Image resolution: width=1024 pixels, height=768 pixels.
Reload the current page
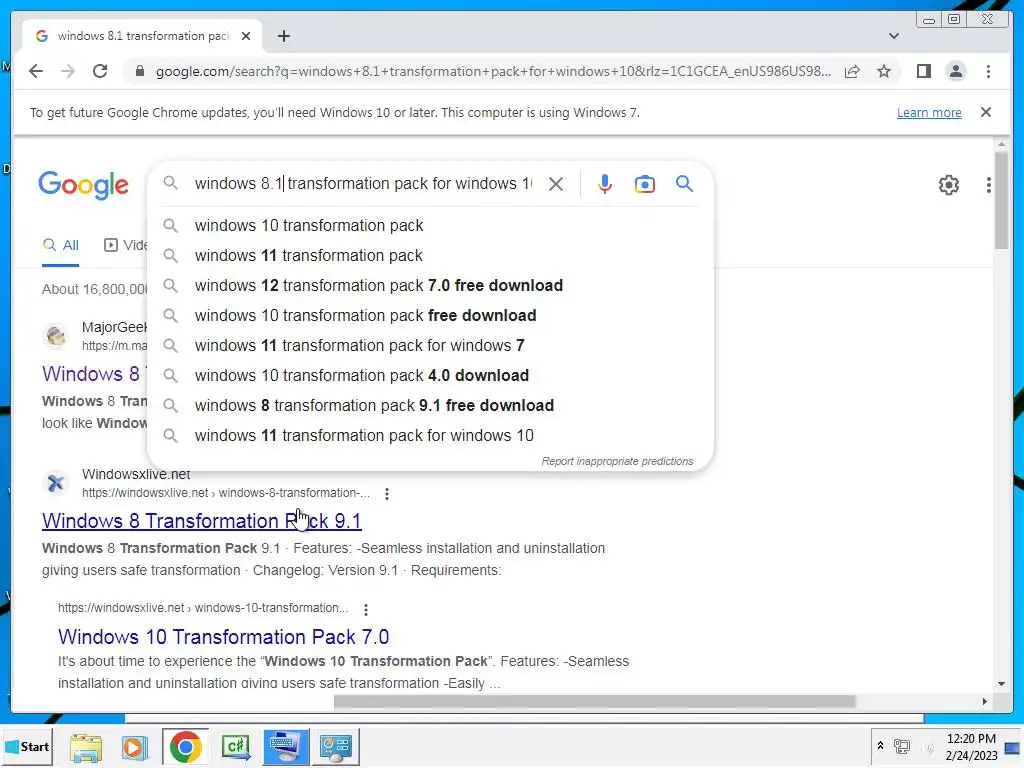(100, 71)
